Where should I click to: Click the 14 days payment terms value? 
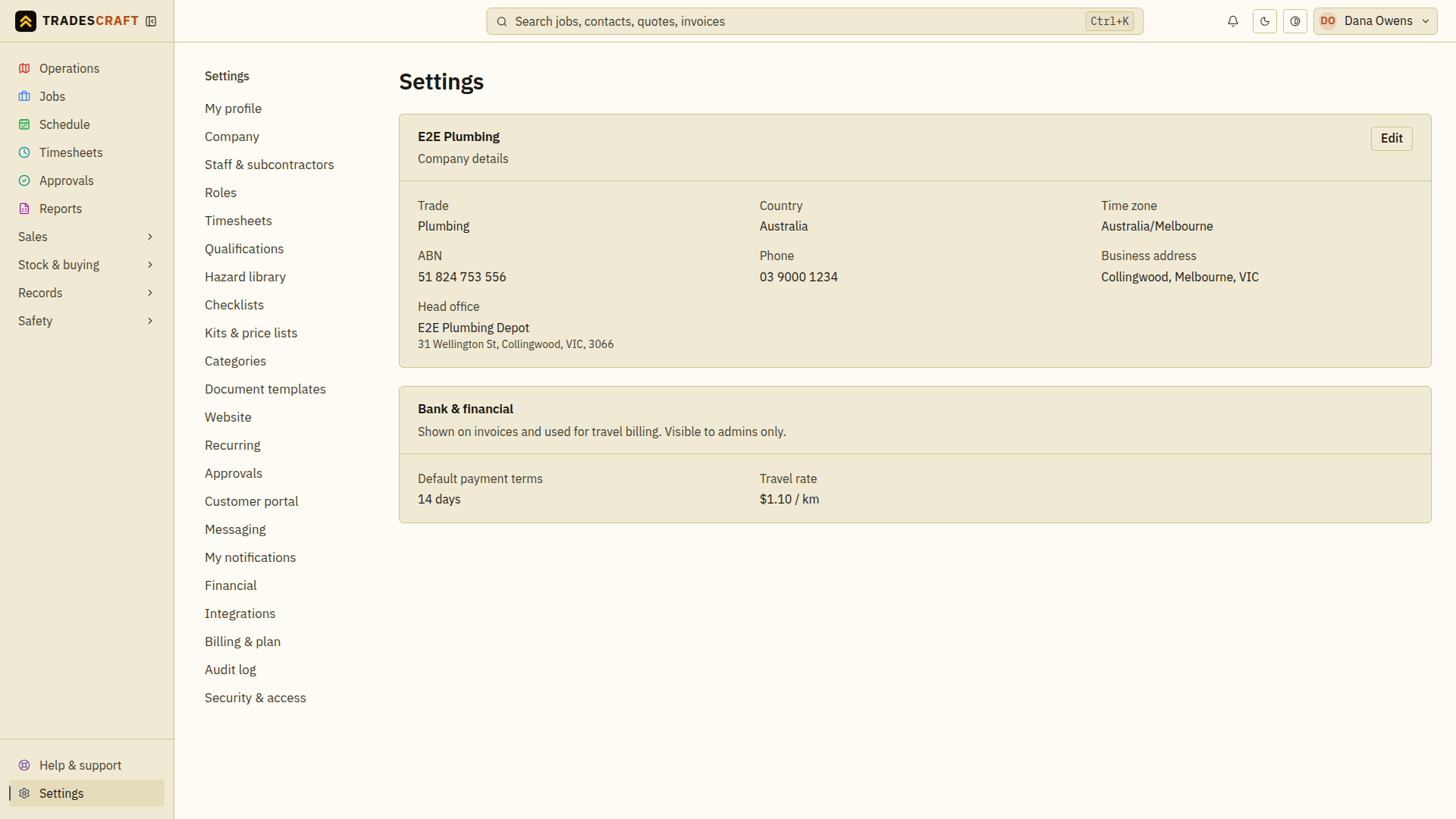pos(439,499)
